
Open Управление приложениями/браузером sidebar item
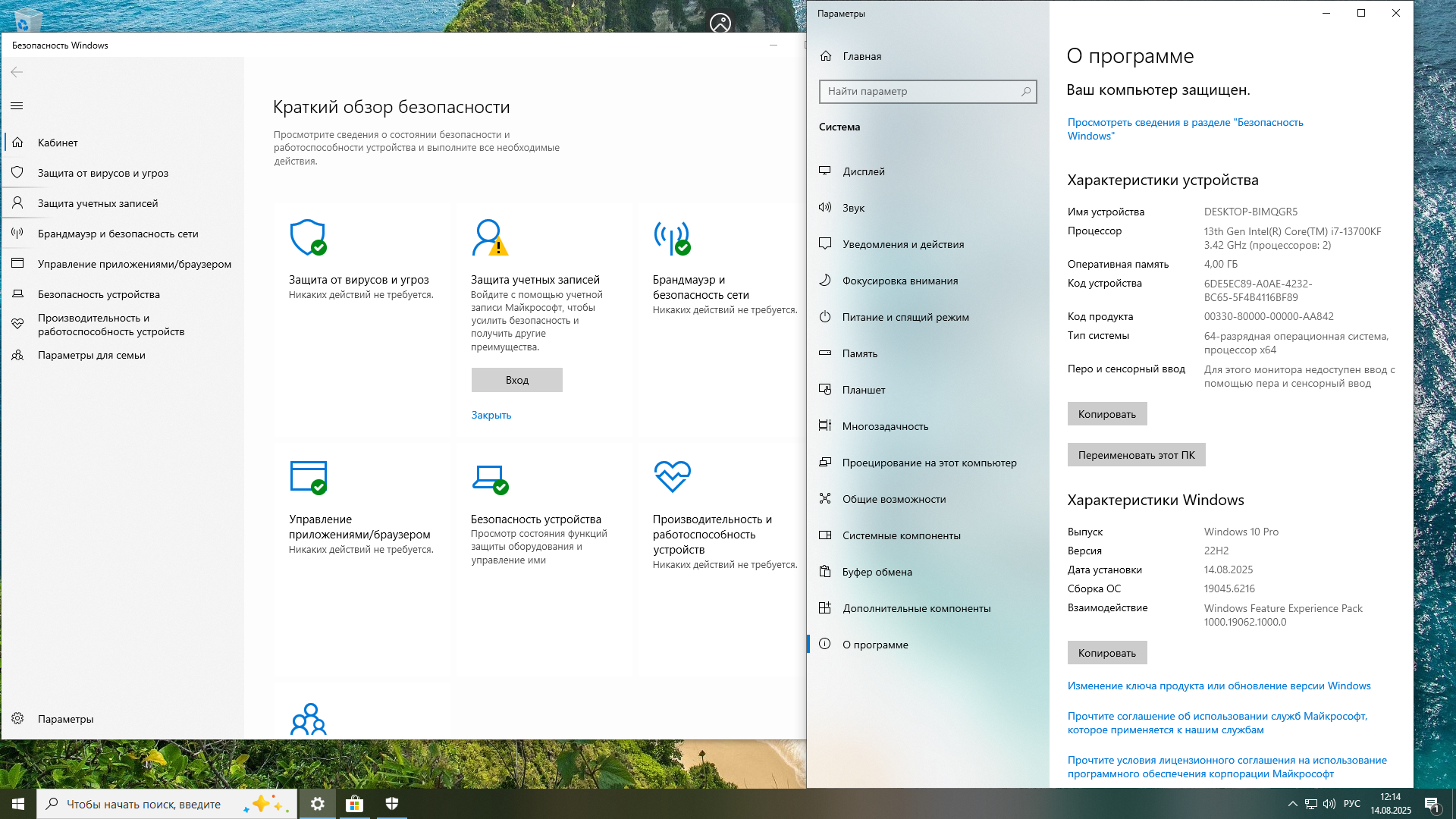click(123, 264)
